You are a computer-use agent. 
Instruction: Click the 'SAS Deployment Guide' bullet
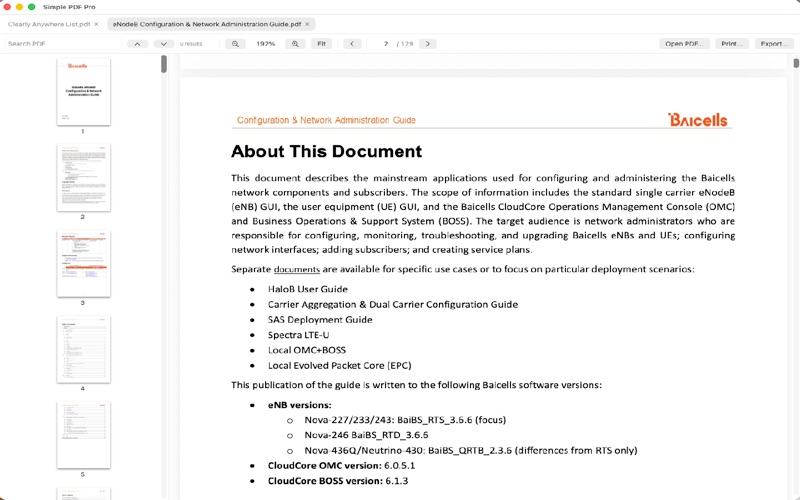[x=320, y=320]
